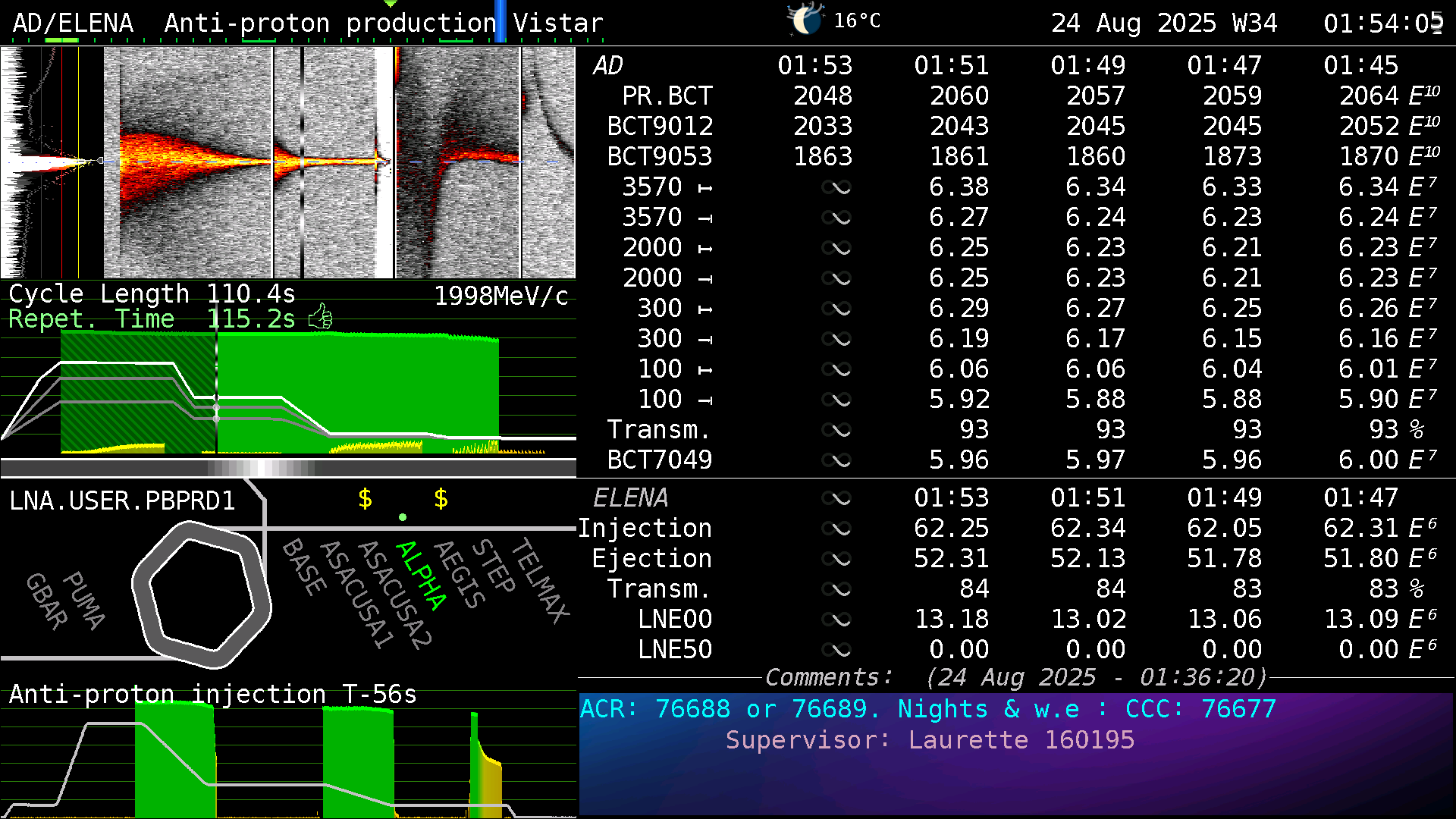Click the second yellow dollar sign symbol
This screenshot has height=819, width=1456.
point(441,498)
